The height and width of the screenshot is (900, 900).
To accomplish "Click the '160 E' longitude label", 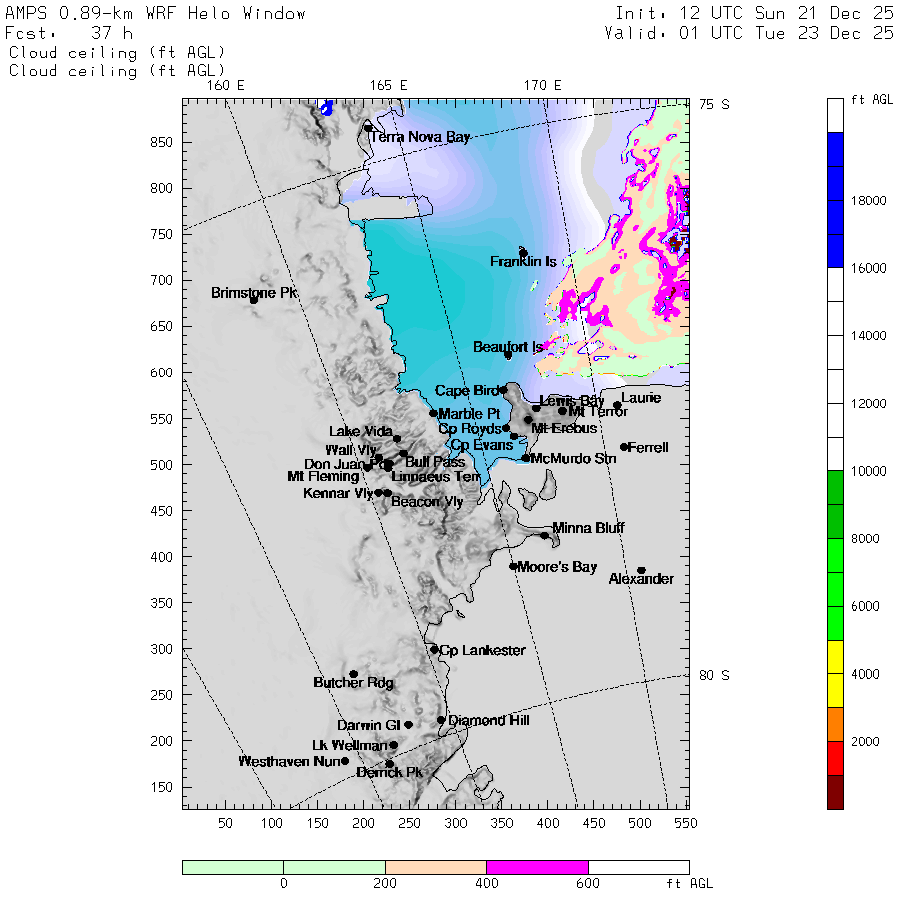I will click(x=226, y=86).
